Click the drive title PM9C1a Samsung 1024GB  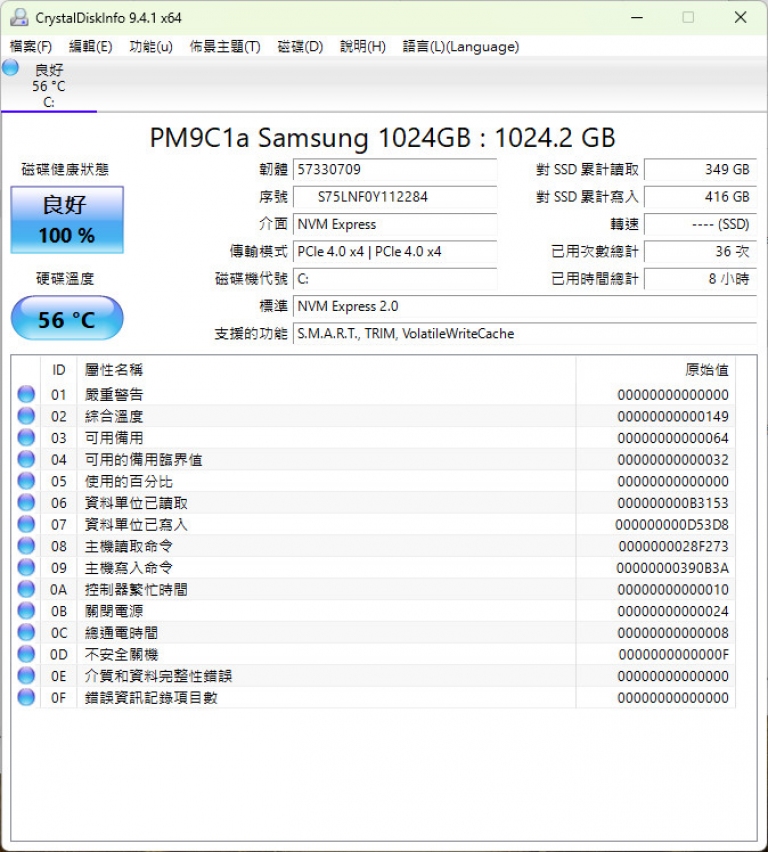[x=383, y=137]
